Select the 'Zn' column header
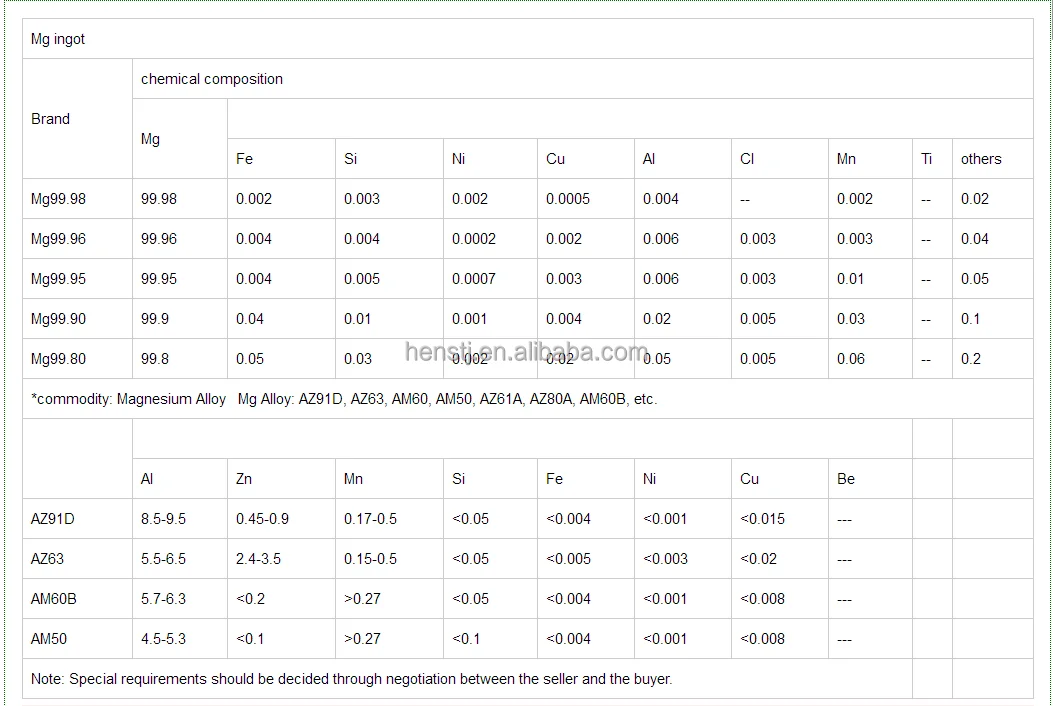 pyautogui.click(x=244, y=479)
